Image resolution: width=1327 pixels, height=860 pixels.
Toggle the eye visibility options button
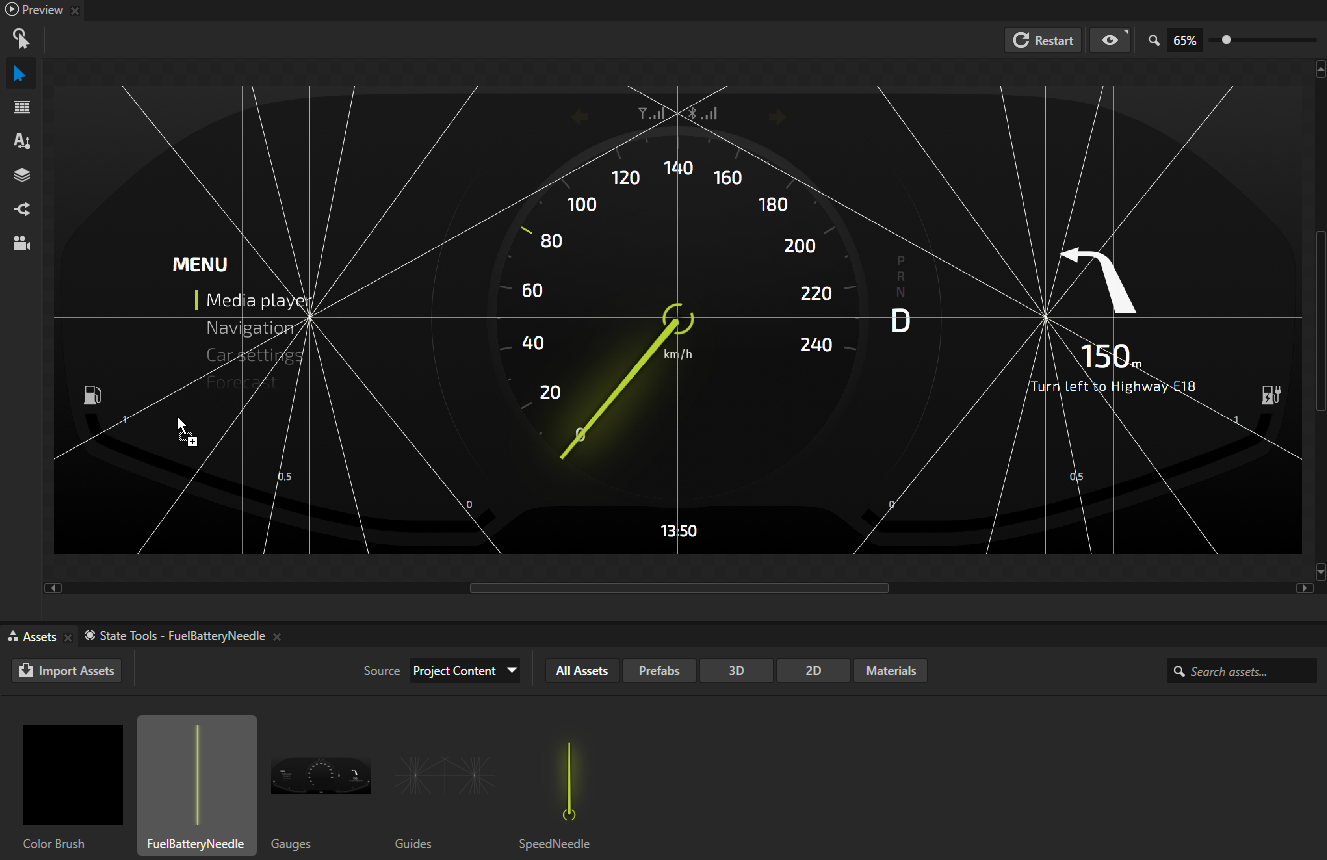[x=1110, y=40]
